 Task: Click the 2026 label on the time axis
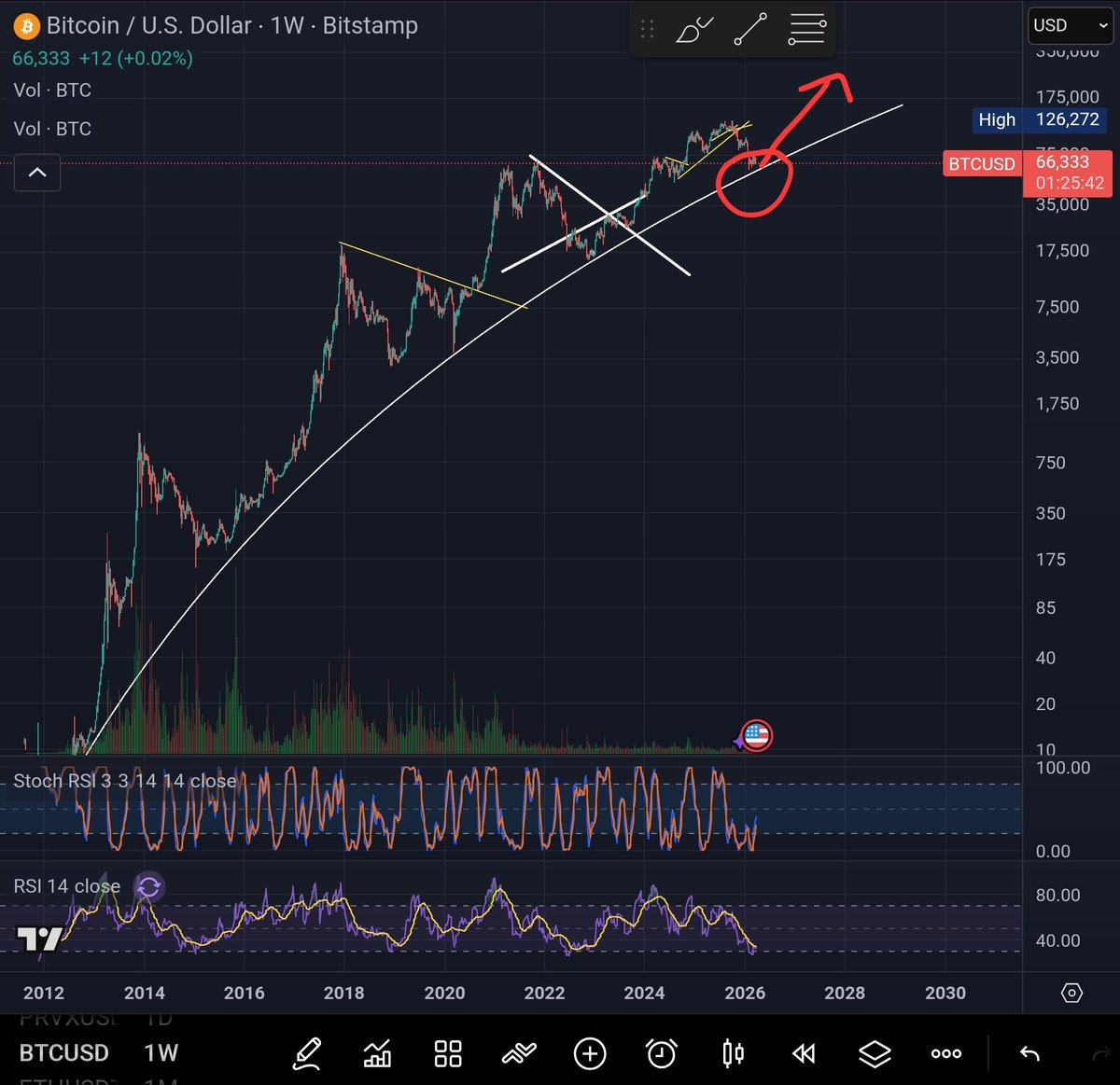coord(745,993)
